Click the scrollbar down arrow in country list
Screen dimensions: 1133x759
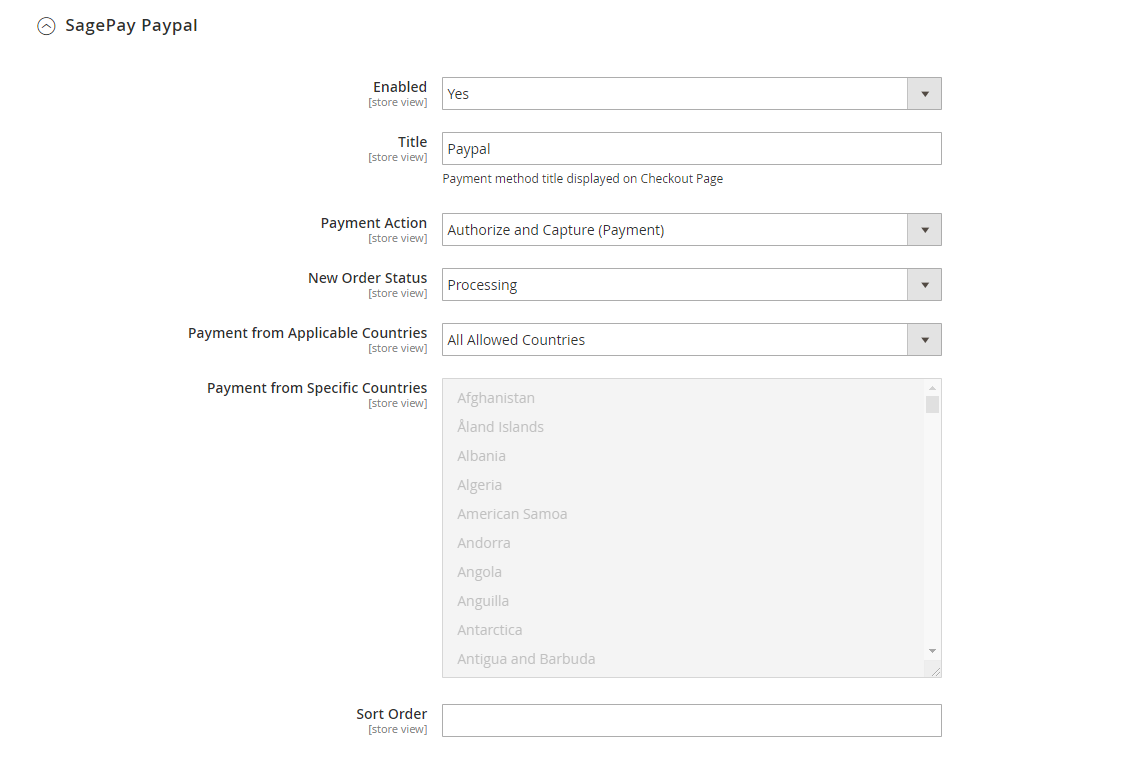(x=932, y=650)
